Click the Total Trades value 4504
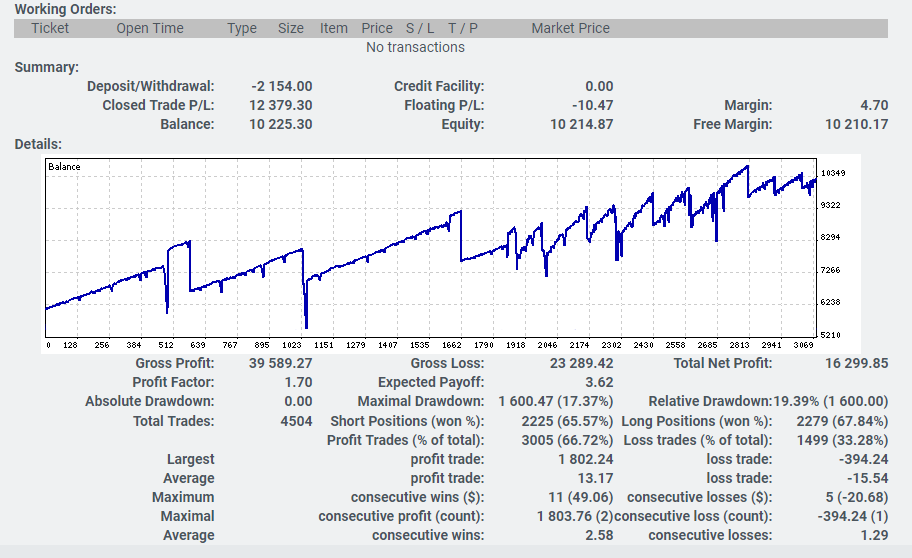The image size is (912, 558). pyautogui.click(x=296, y=421)
